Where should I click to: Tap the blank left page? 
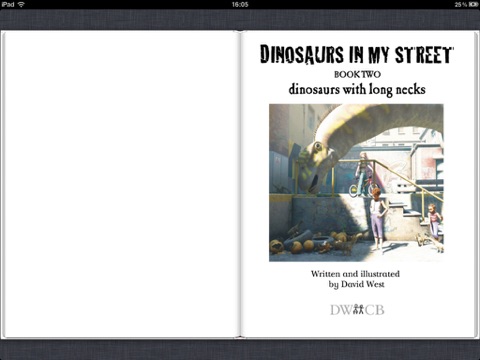pos(121,184)
